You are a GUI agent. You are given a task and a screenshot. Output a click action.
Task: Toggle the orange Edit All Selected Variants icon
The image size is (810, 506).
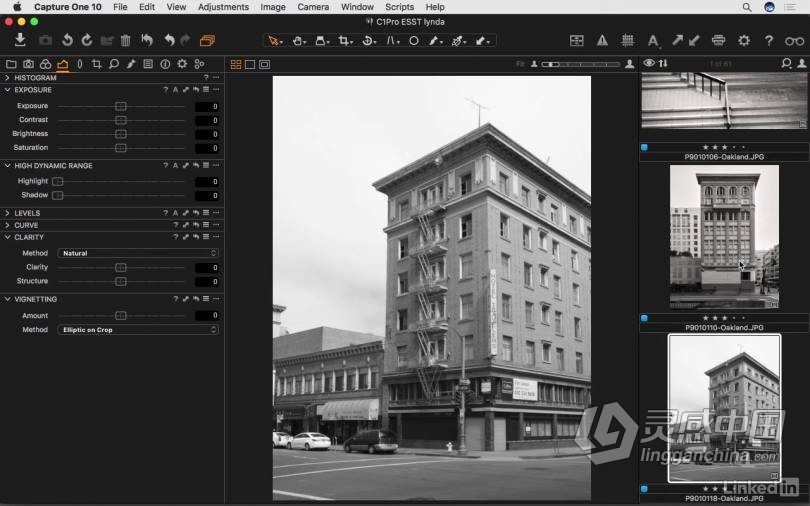click(208, 40)
